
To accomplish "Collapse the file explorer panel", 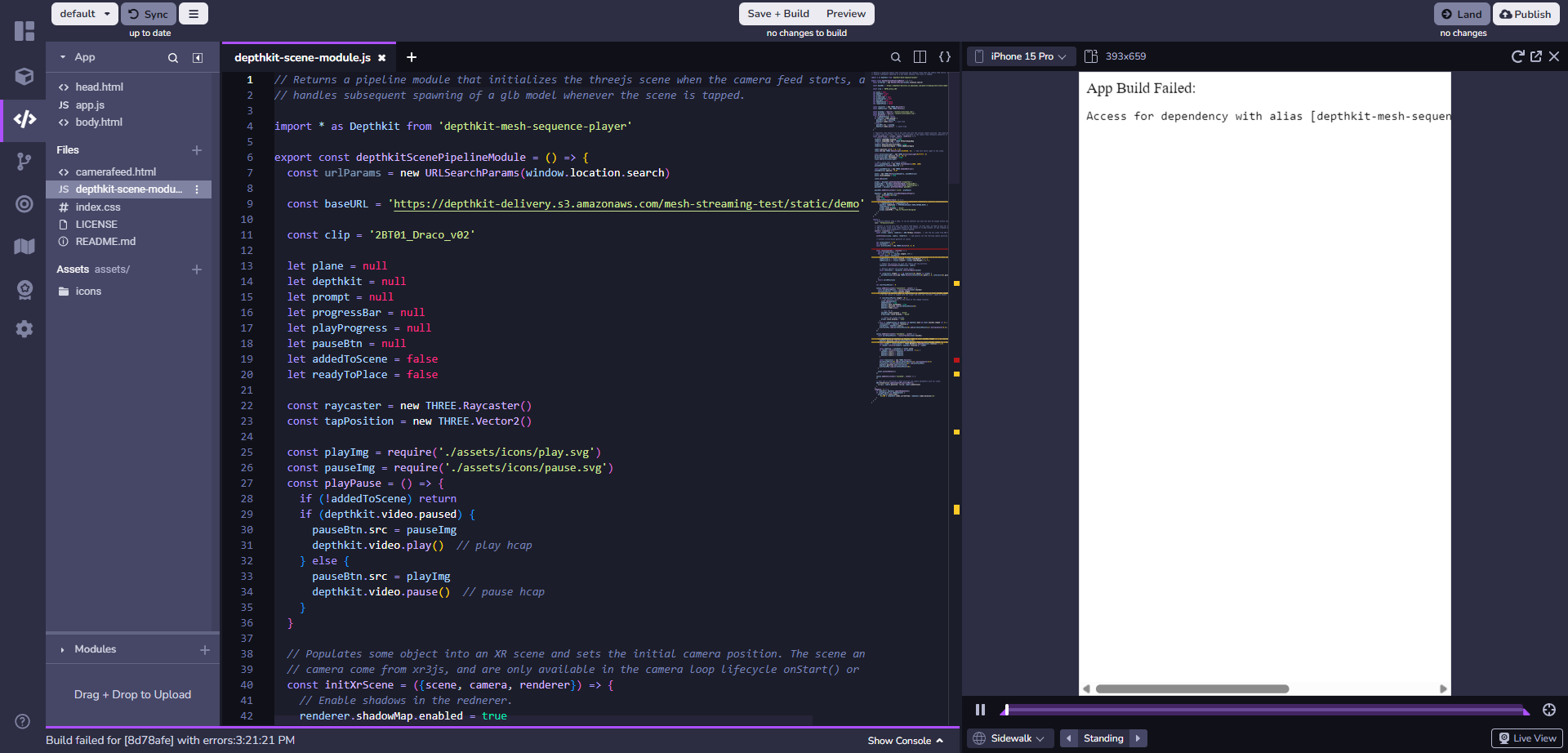I will (198, 58).
